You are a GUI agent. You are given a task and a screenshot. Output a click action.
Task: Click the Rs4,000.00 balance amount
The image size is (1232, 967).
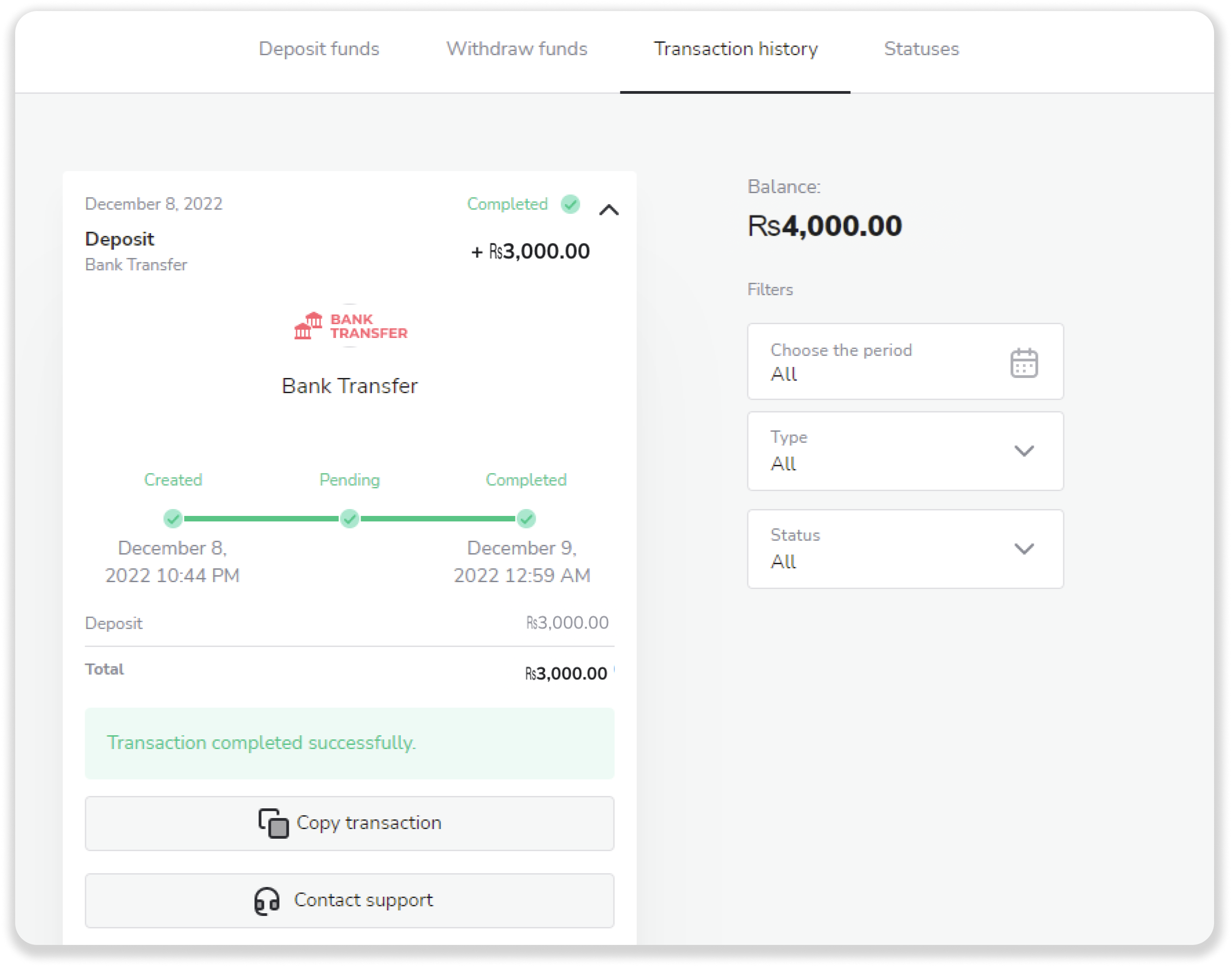(825, 226)
